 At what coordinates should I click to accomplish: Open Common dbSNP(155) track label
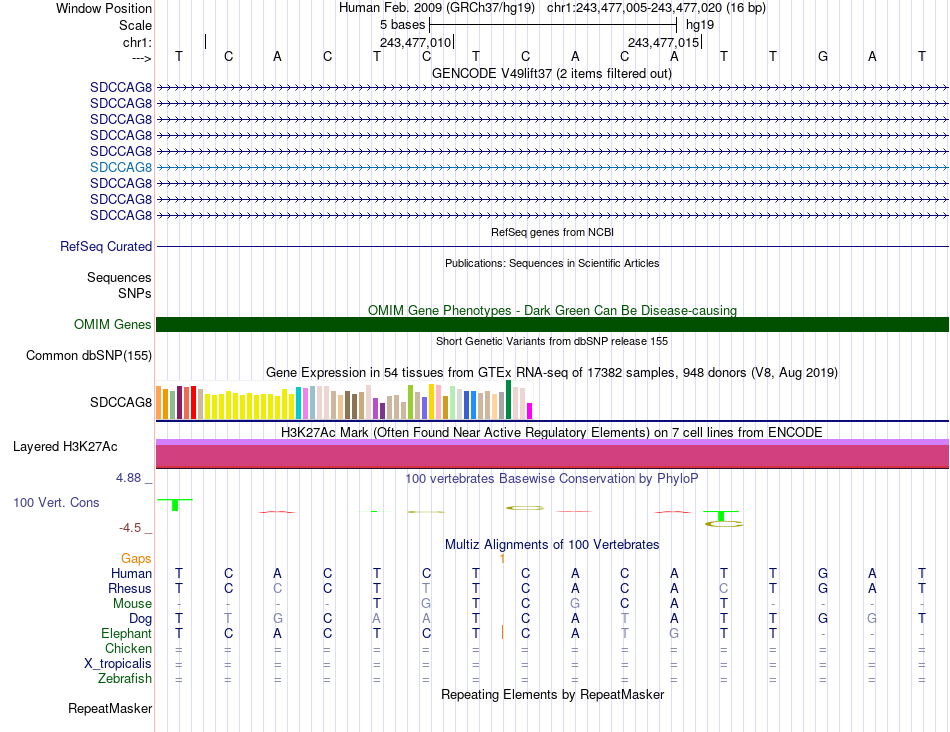coord(88,356)
